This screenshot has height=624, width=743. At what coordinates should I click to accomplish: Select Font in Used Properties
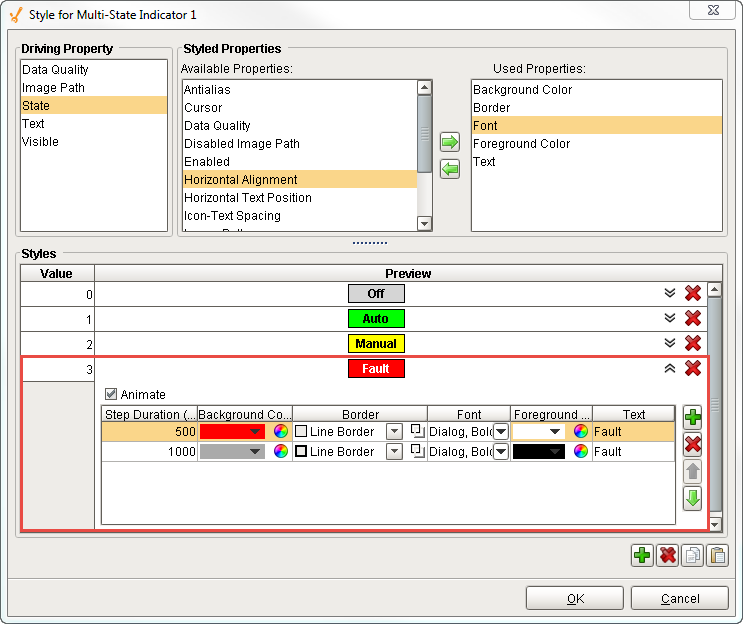pyautogui.click(x=597, y=126)
